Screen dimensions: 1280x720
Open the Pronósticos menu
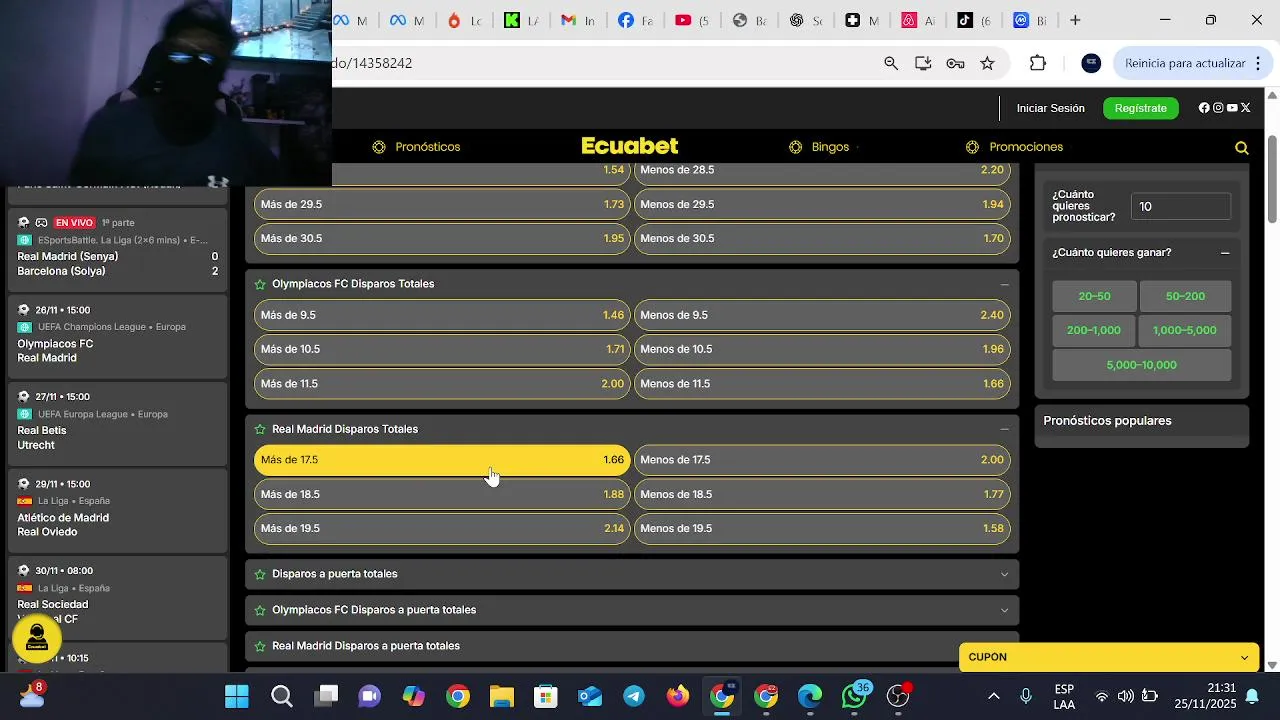click(416, 147)
